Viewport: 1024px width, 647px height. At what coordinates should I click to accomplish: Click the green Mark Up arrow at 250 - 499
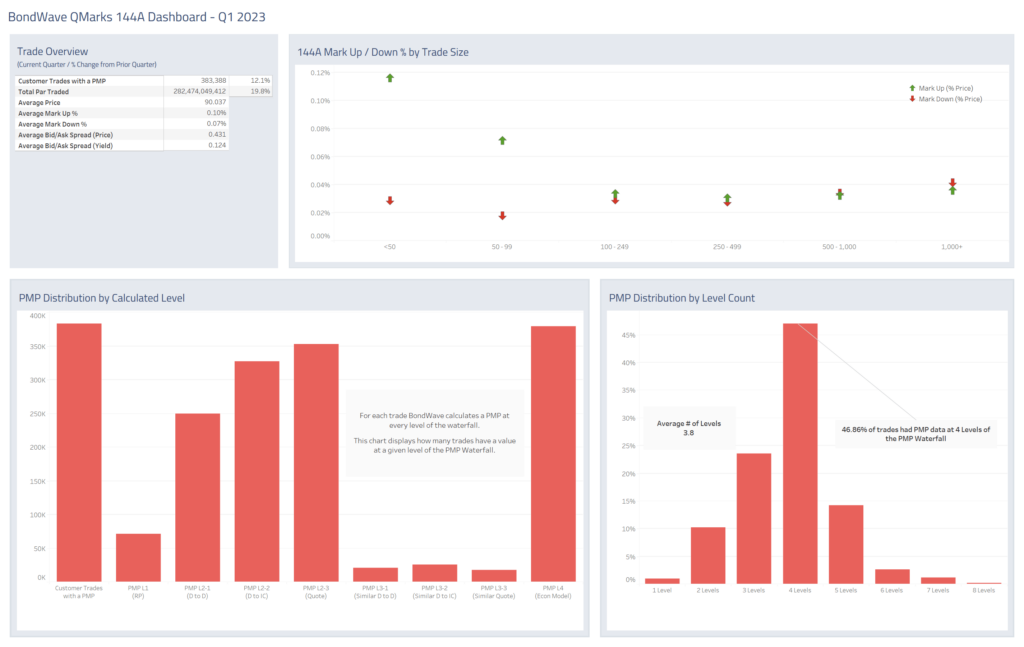click(727, 197)
